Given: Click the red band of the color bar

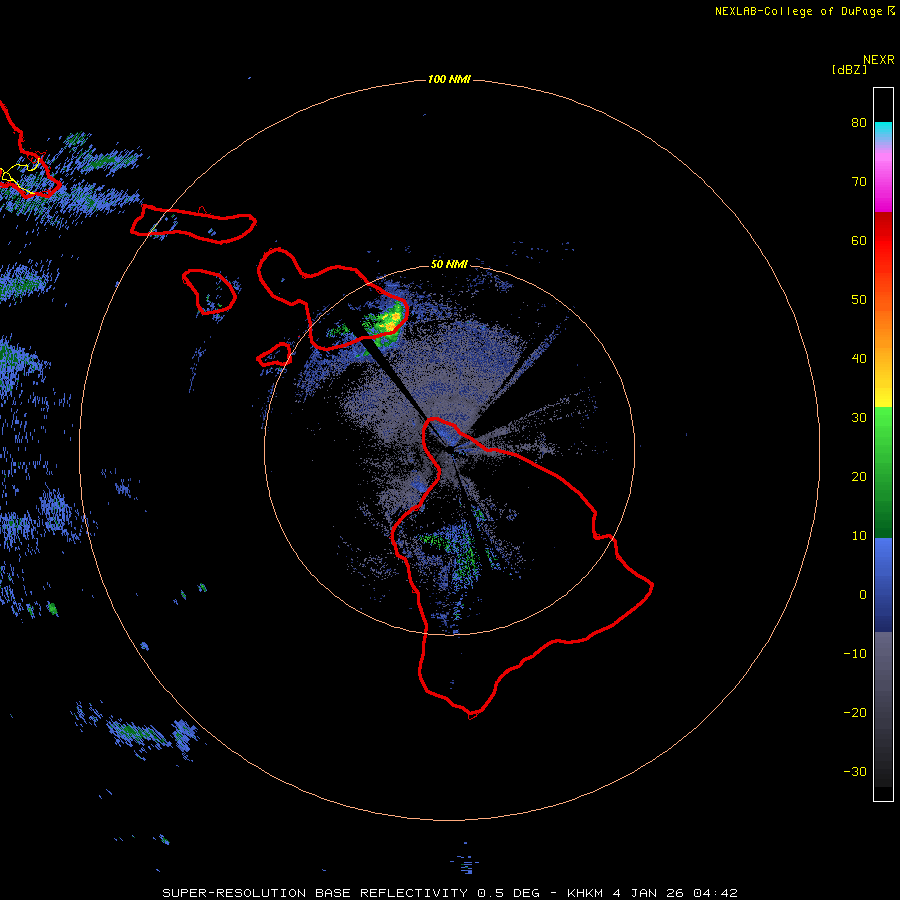Looking at the screenshot, I should (883, 241).
